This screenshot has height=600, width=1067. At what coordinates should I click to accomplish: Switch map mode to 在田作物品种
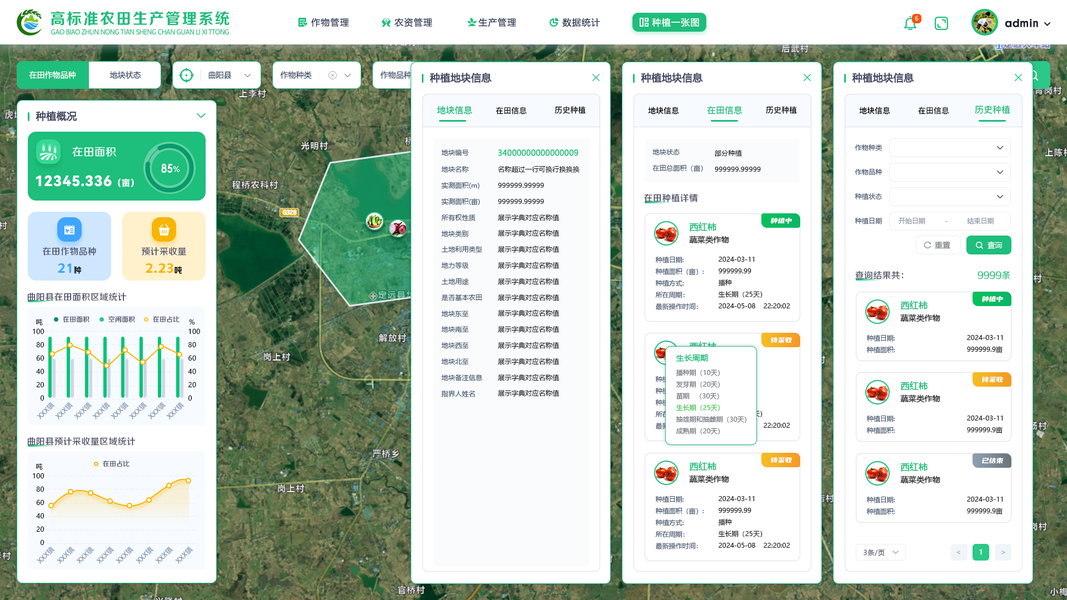[53, 76]
